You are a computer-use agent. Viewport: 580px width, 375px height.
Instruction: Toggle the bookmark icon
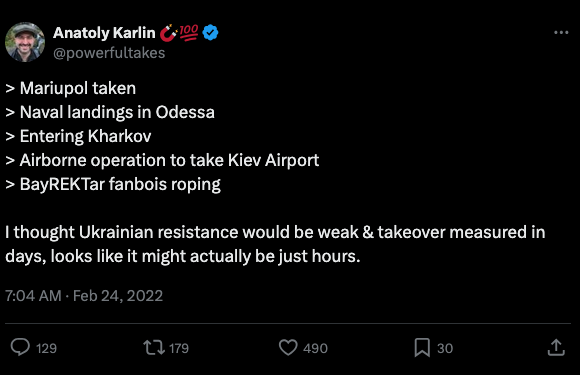click(422, 348)
